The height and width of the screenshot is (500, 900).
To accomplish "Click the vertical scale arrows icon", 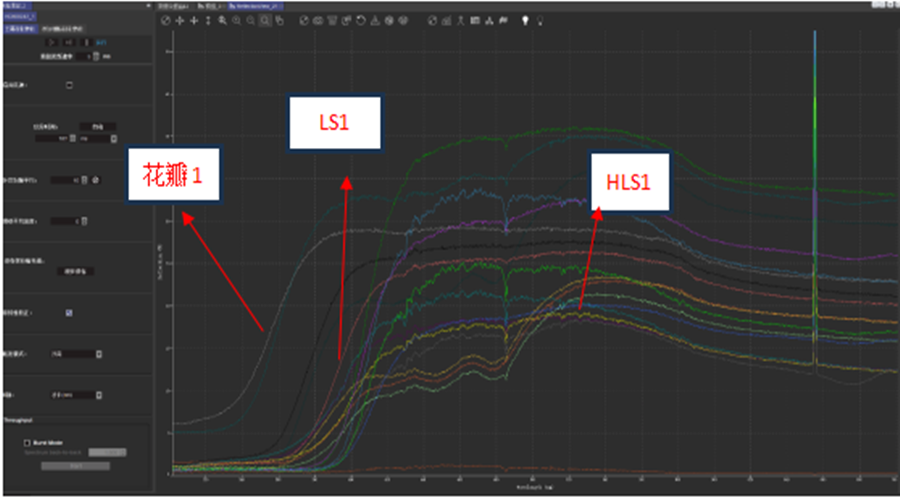I will pos(207,20).
